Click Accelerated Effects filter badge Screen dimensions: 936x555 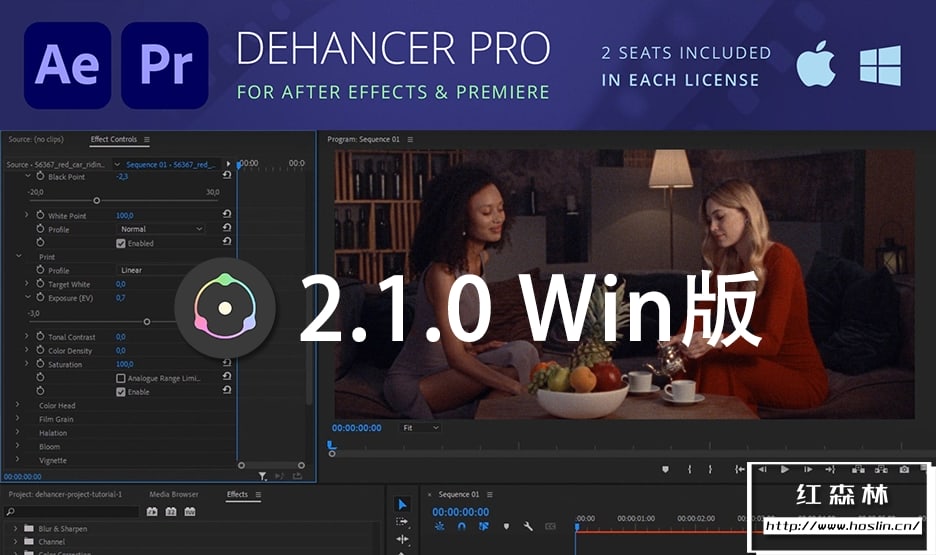(152, 511)
